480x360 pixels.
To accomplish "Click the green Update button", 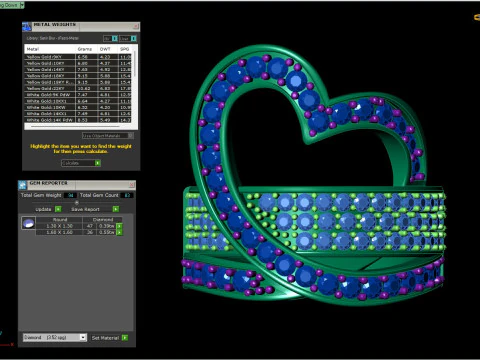I will coord(58,209).
